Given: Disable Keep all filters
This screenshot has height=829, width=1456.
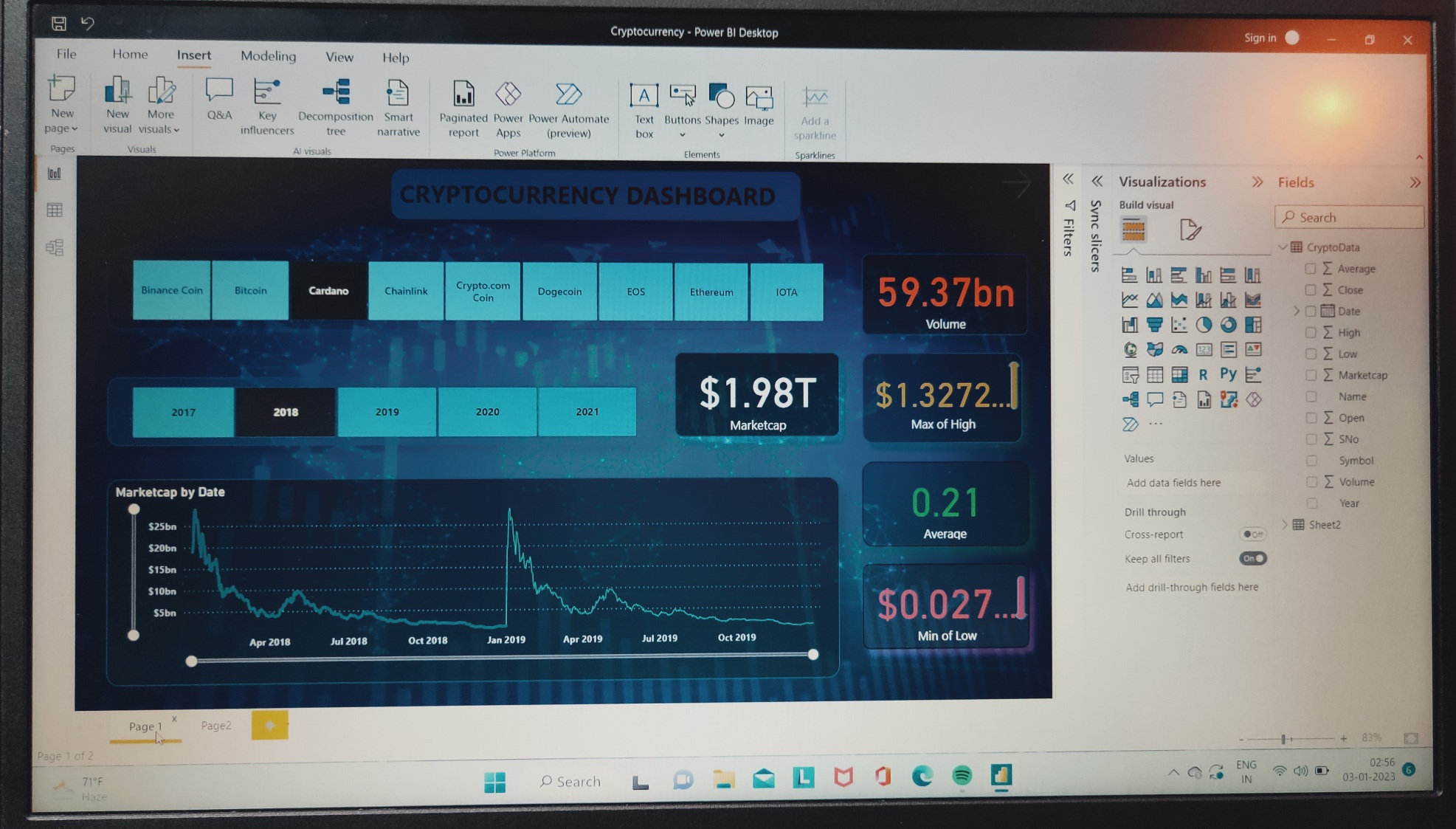Looking at the screenshot, I should [1253, 559].
